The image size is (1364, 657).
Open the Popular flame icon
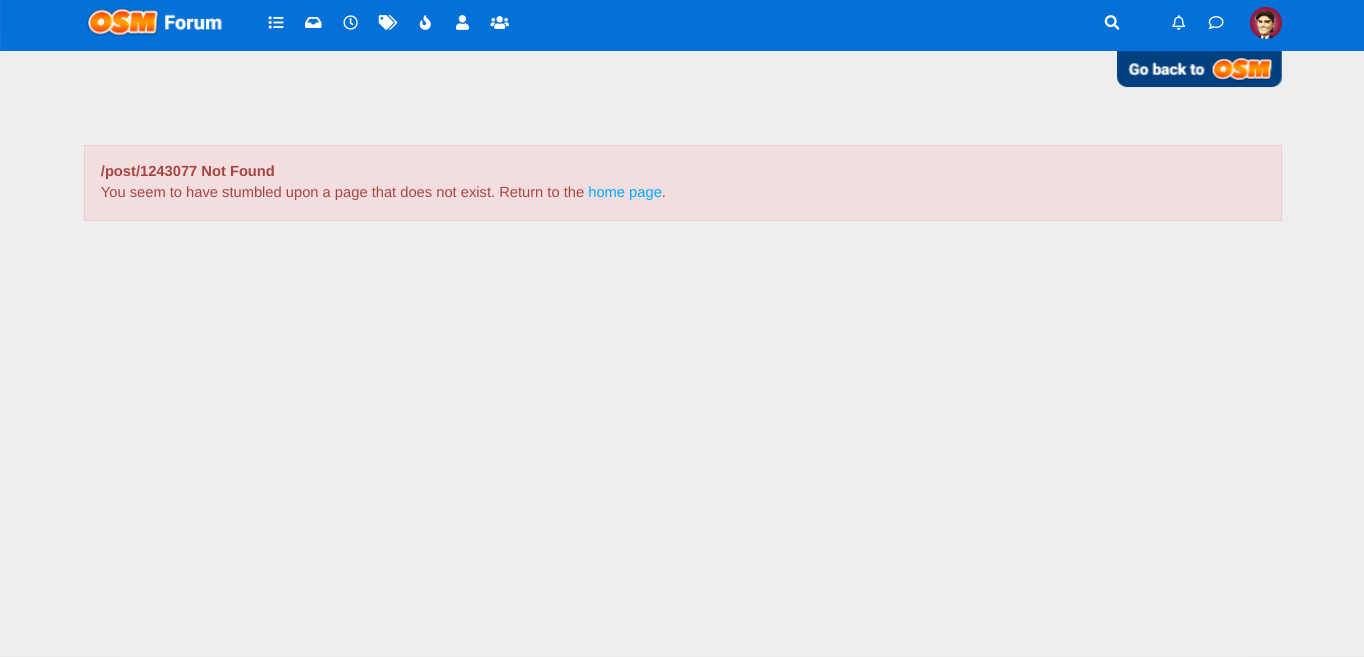pos(425,22)
